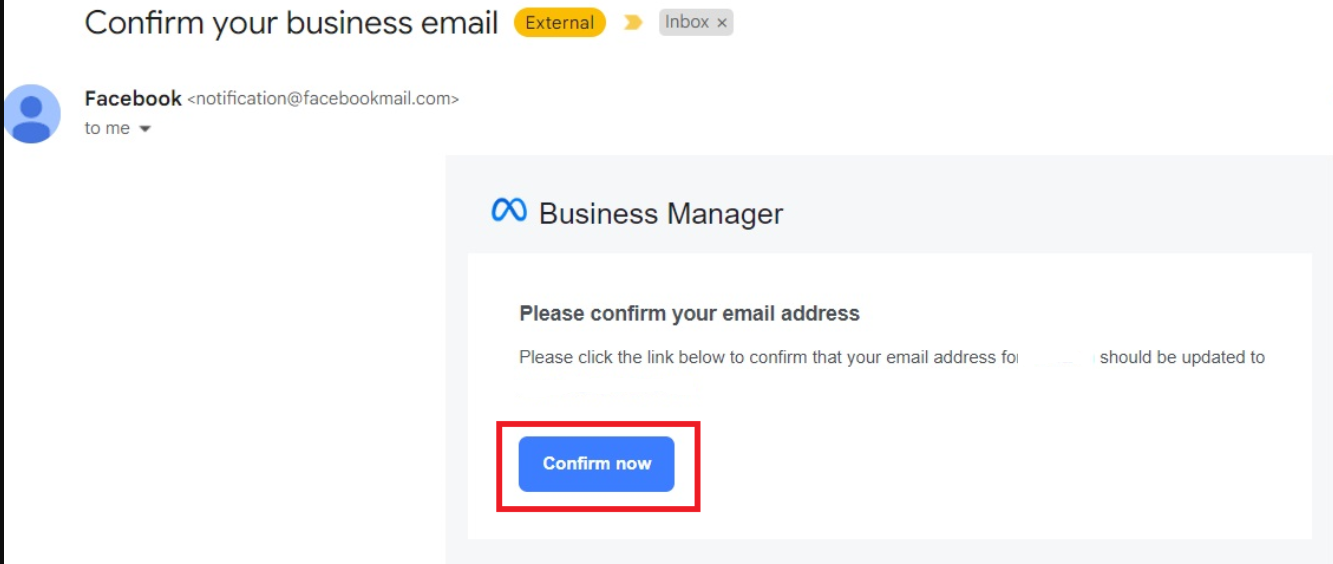
Task: Click "Please confirm your email address" heading
Action: 689,314
